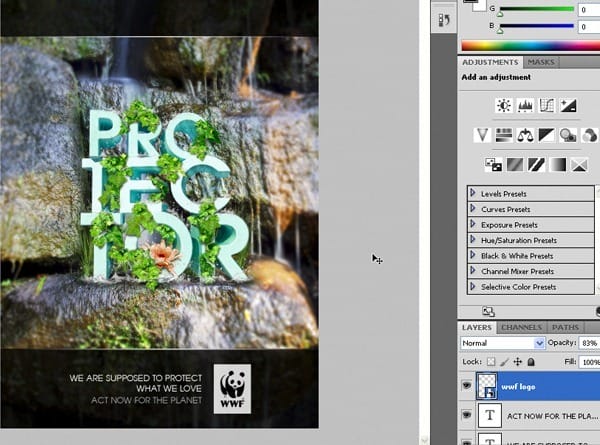This screenshot has width=600, height=445.
Task: Click the expanded view icon below presets
Action: pyautogui.click(x=489, y=312)
